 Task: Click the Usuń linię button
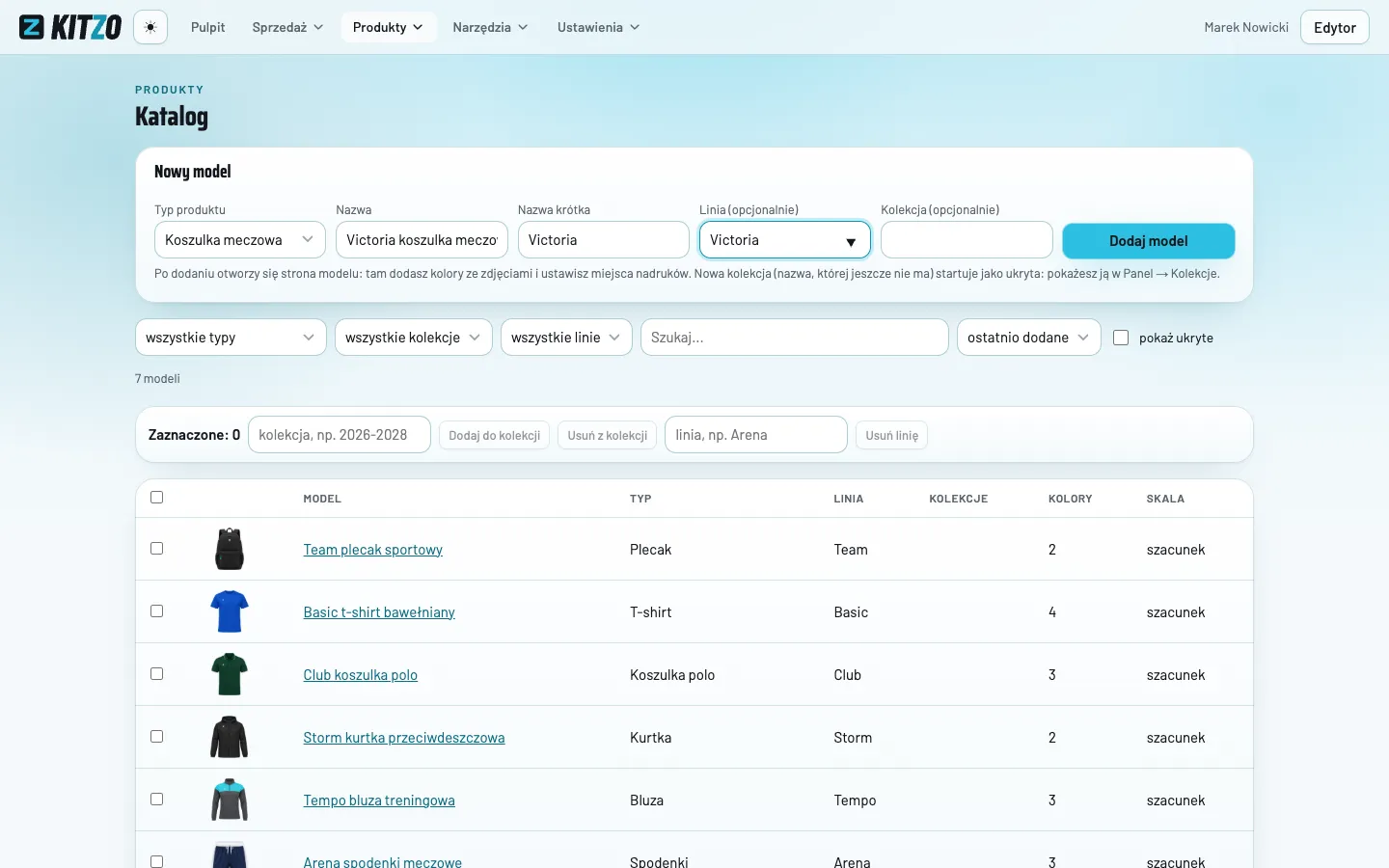(891, 435)
